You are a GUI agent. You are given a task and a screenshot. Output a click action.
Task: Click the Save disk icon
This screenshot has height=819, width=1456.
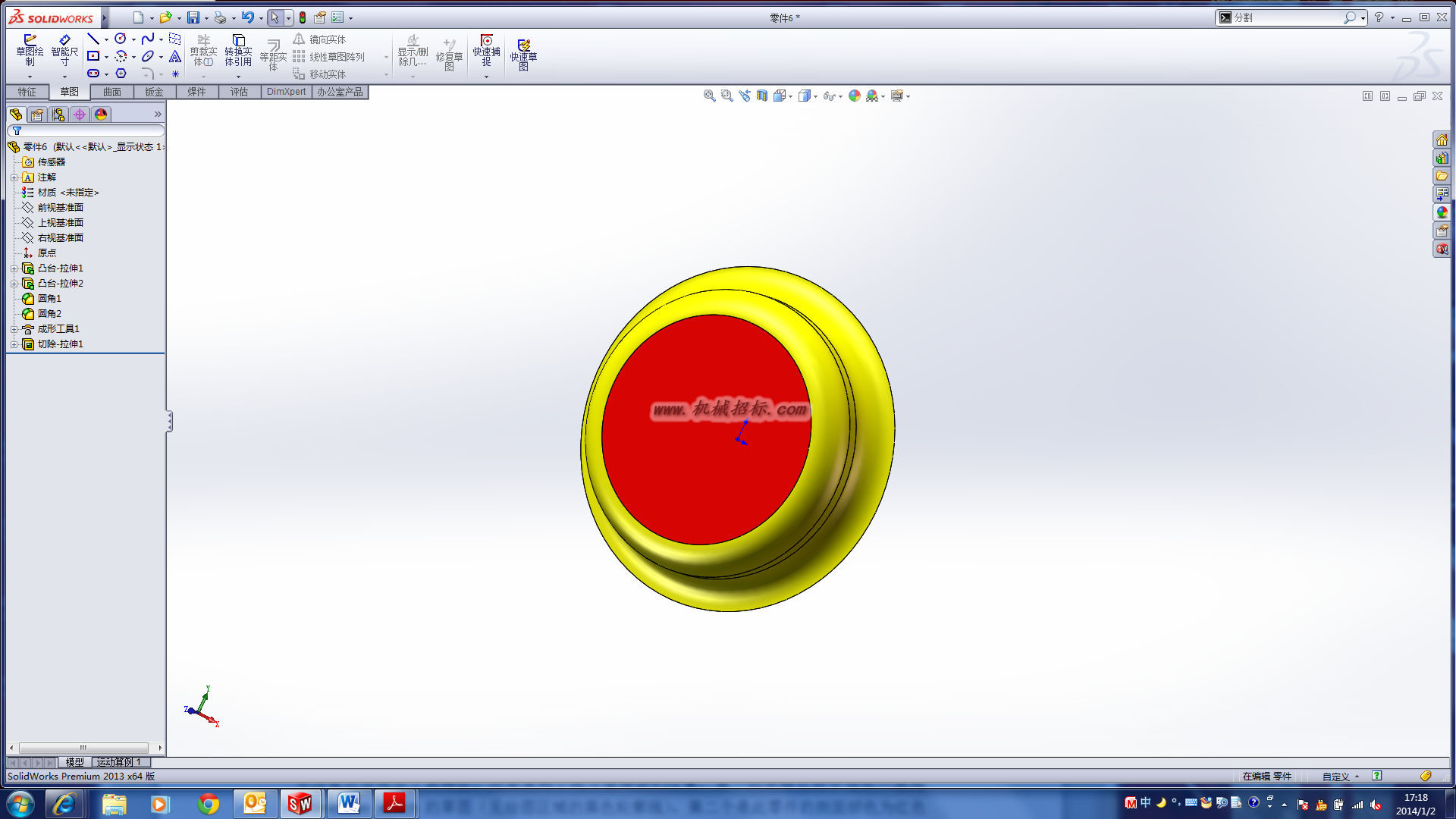coord(193,17)
